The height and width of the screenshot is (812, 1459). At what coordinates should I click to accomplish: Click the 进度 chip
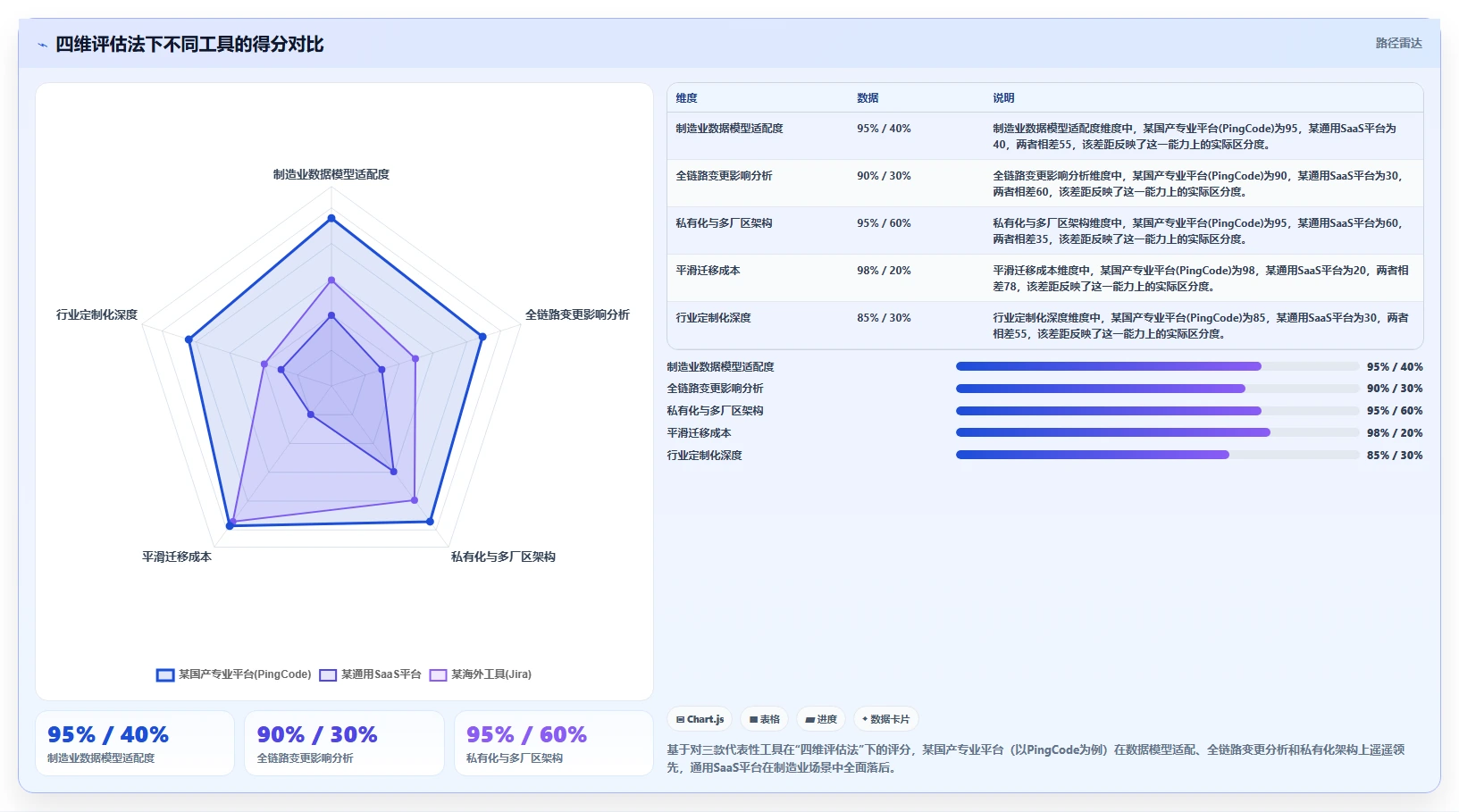(x=821, y=719)
